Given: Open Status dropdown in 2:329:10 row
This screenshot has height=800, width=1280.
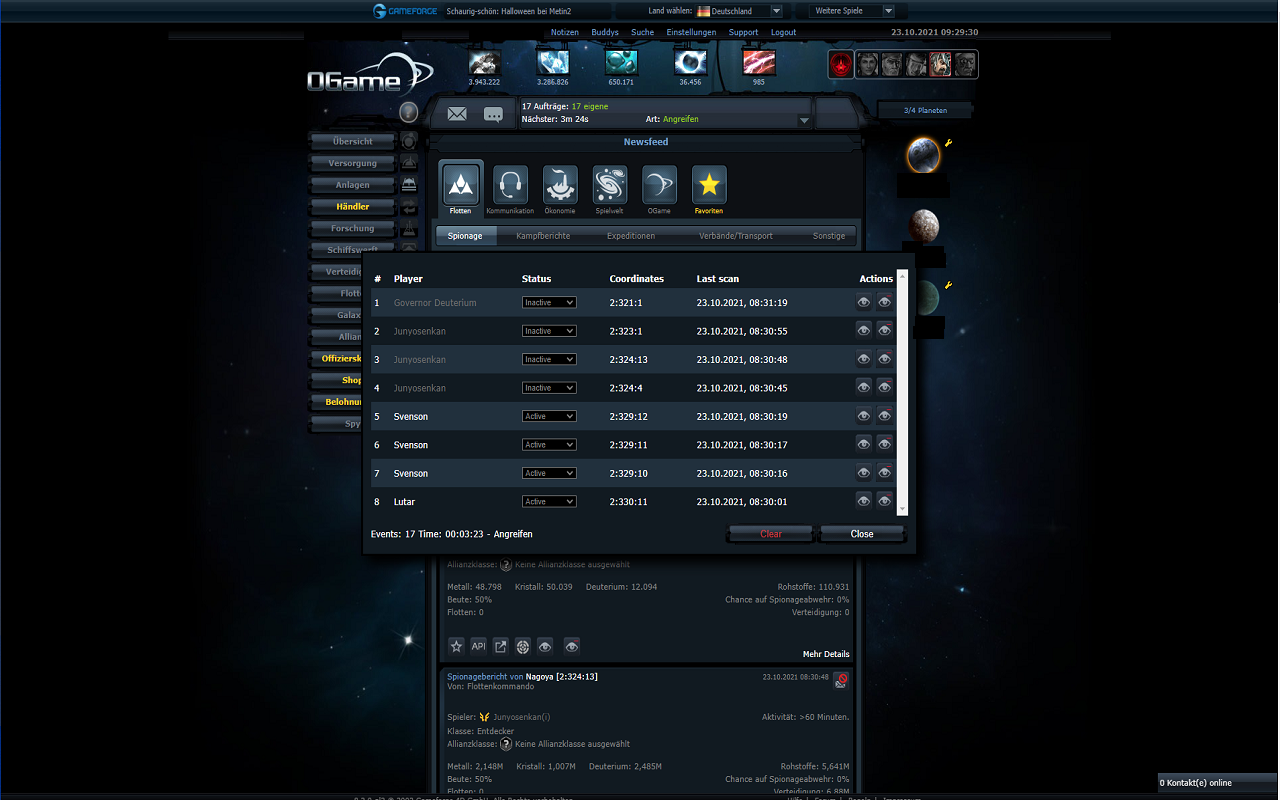Looking at the screenshot, I should tap(549, 473).
